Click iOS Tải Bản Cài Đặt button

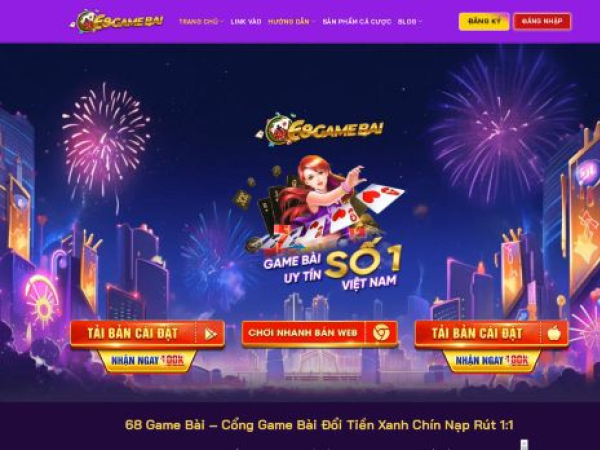click(491, 334)
